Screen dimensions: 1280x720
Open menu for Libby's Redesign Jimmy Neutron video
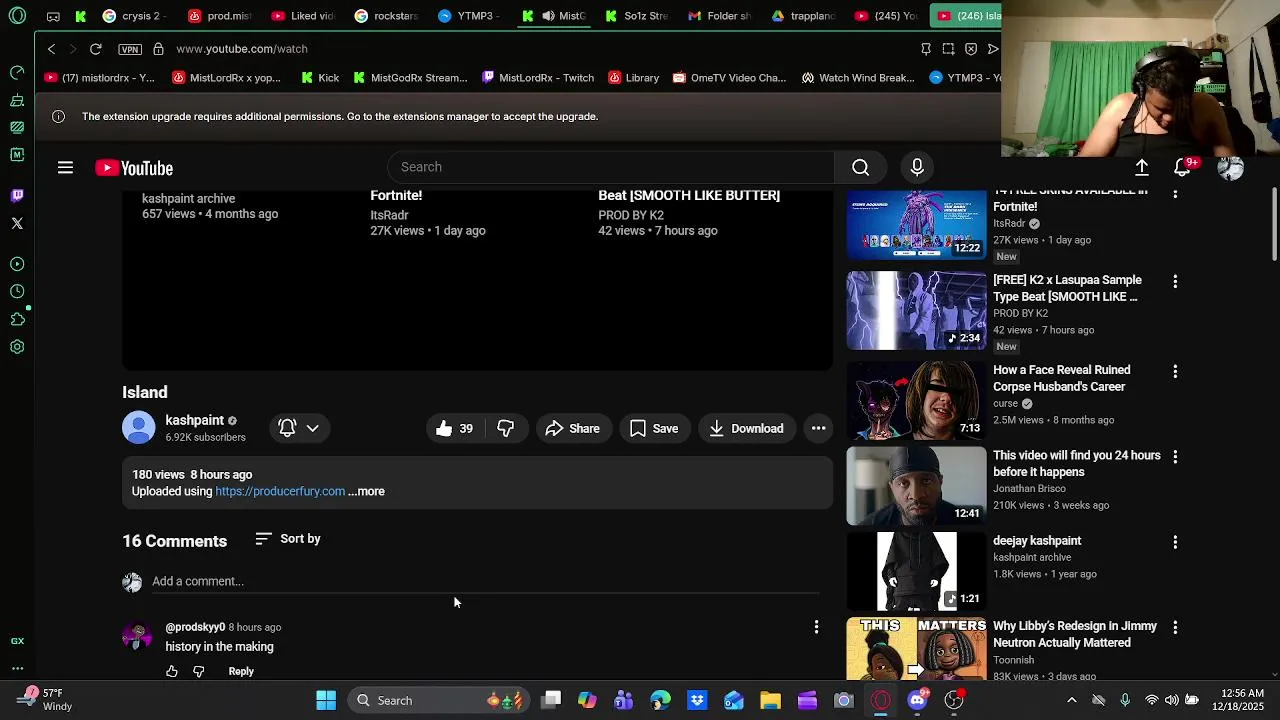coord(1175,627)
